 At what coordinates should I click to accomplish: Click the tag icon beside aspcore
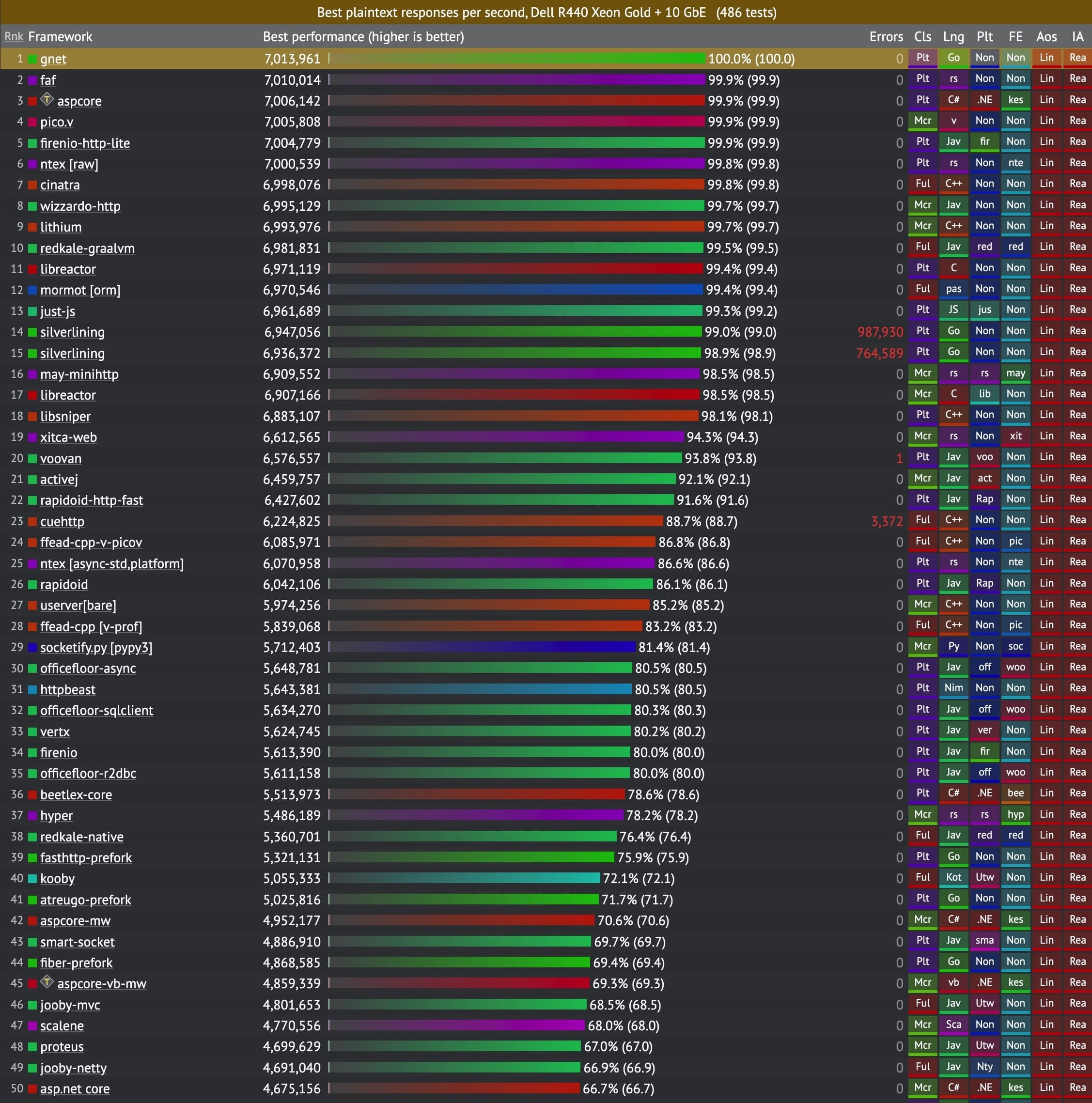pos(47,99)
